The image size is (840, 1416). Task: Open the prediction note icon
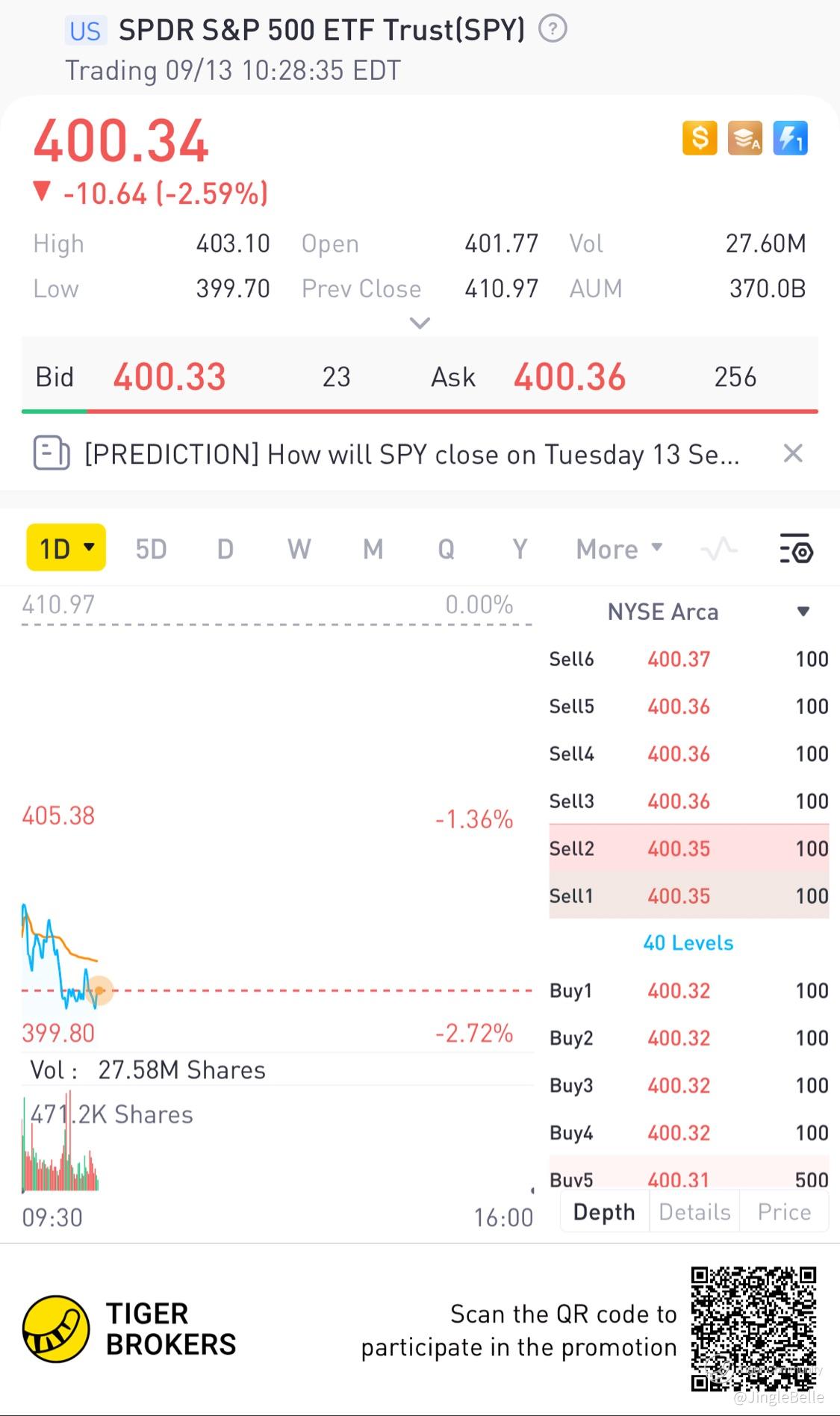coord(52,453)
